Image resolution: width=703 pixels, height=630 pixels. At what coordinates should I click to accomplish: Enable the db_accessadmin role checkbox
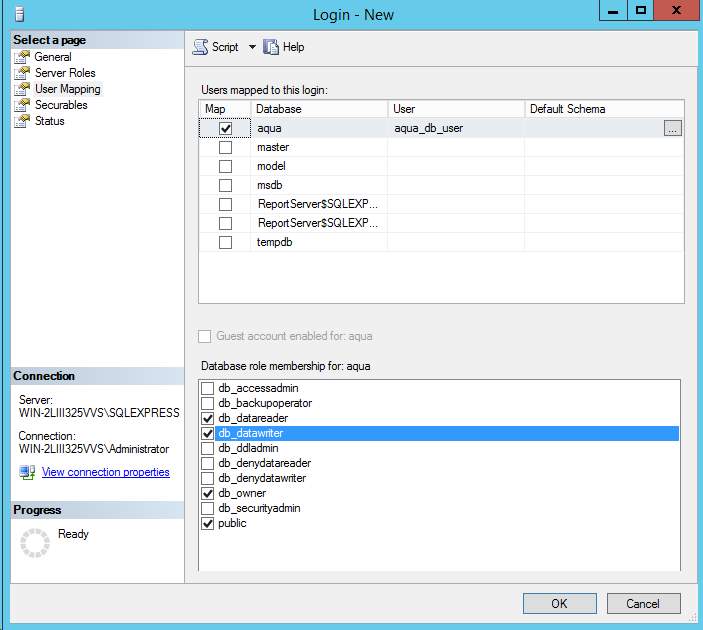(208, 388)
